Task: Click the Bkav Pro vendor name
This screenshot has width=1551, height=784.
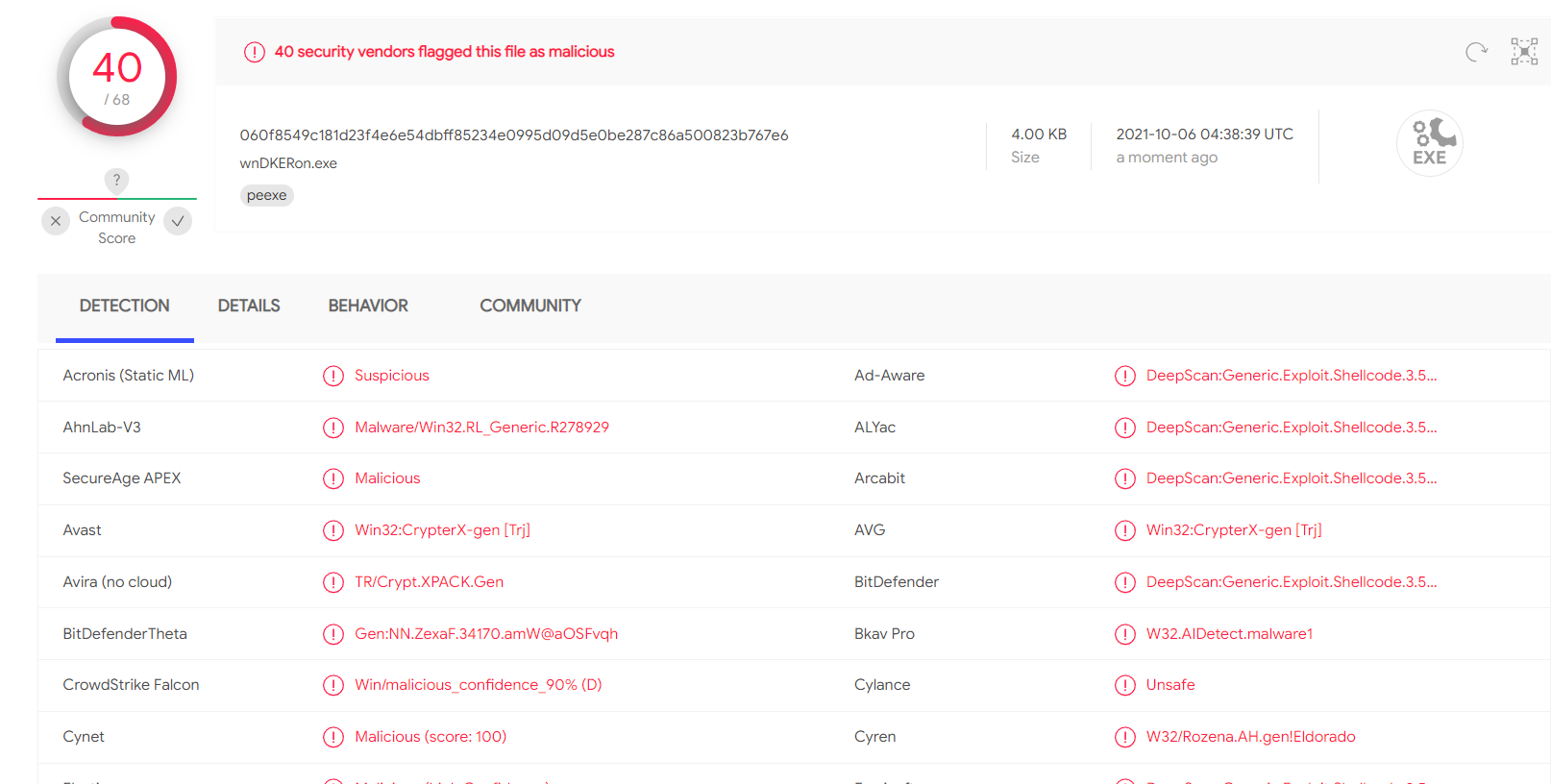Action: [x=884, y=634]
